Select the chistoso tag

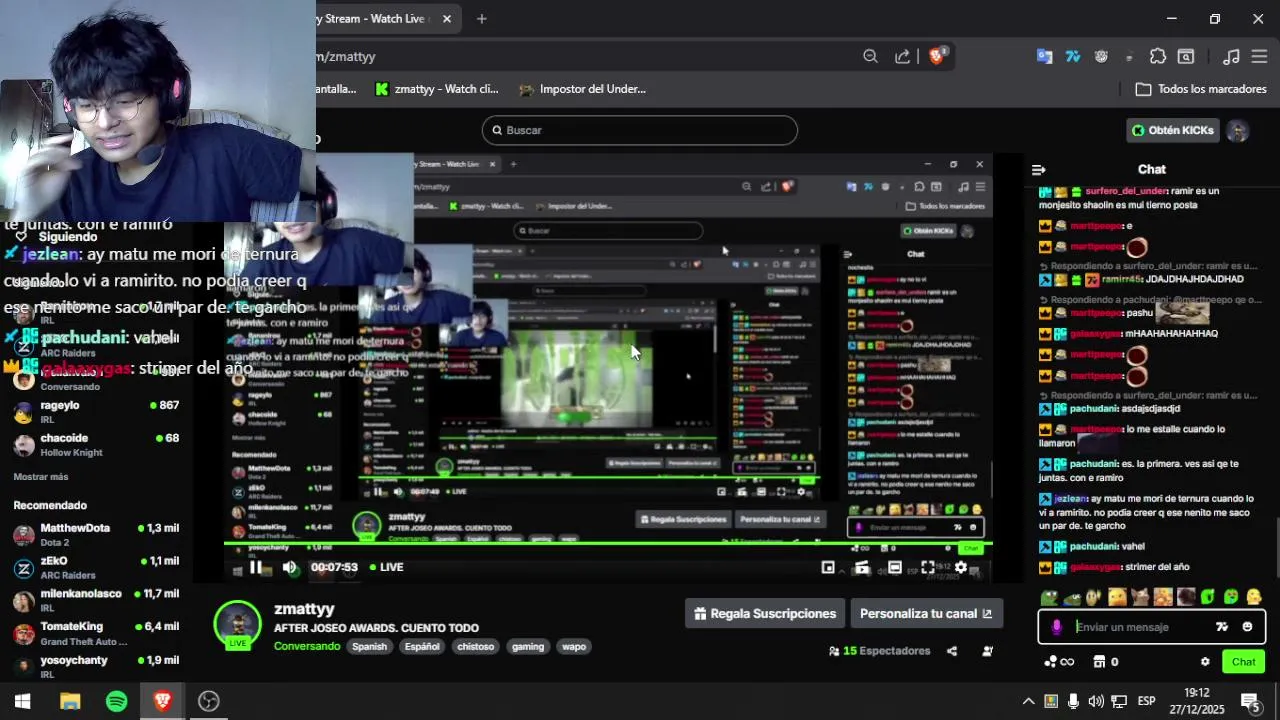coord(476,646)
